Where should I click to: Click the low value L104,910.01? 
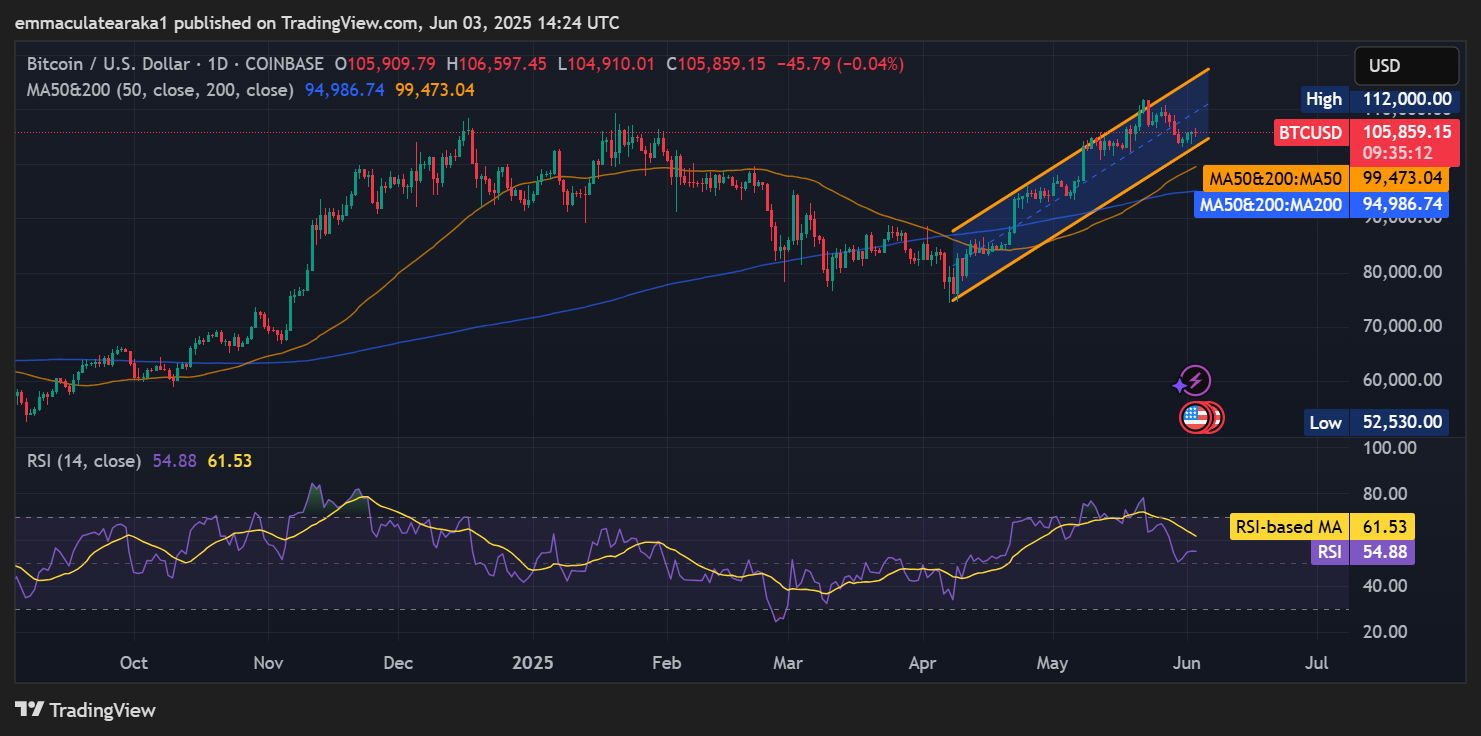606,63
